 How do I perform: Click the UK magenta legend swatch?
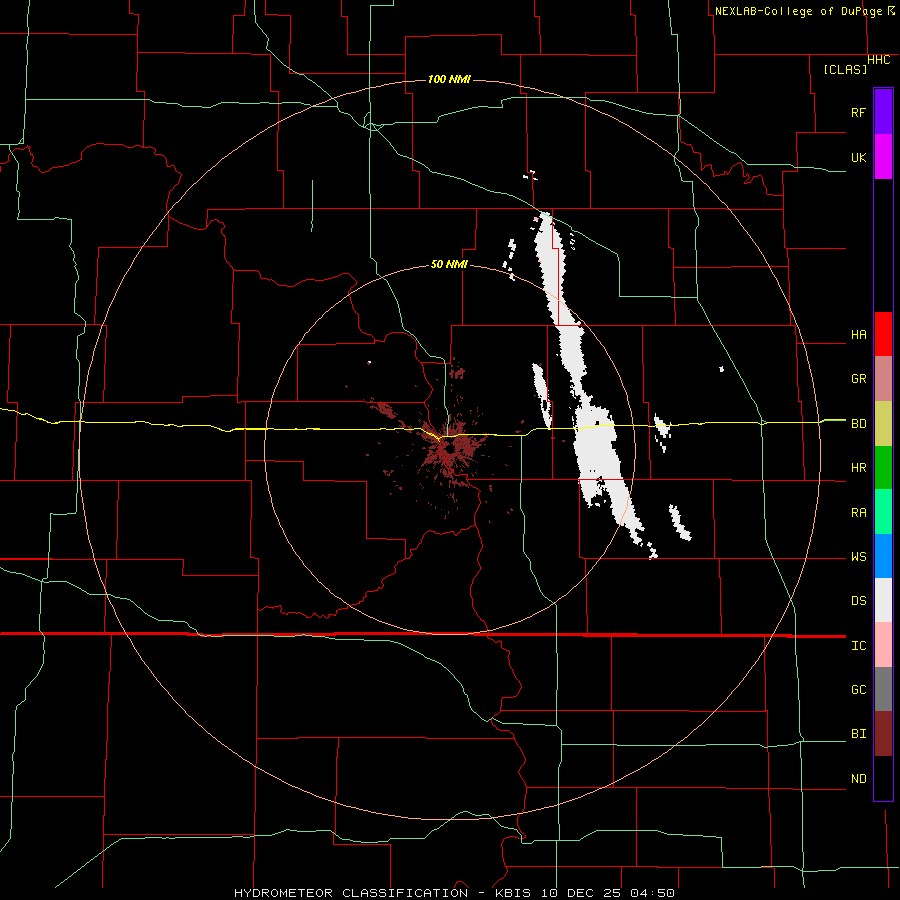coord(883,157)
